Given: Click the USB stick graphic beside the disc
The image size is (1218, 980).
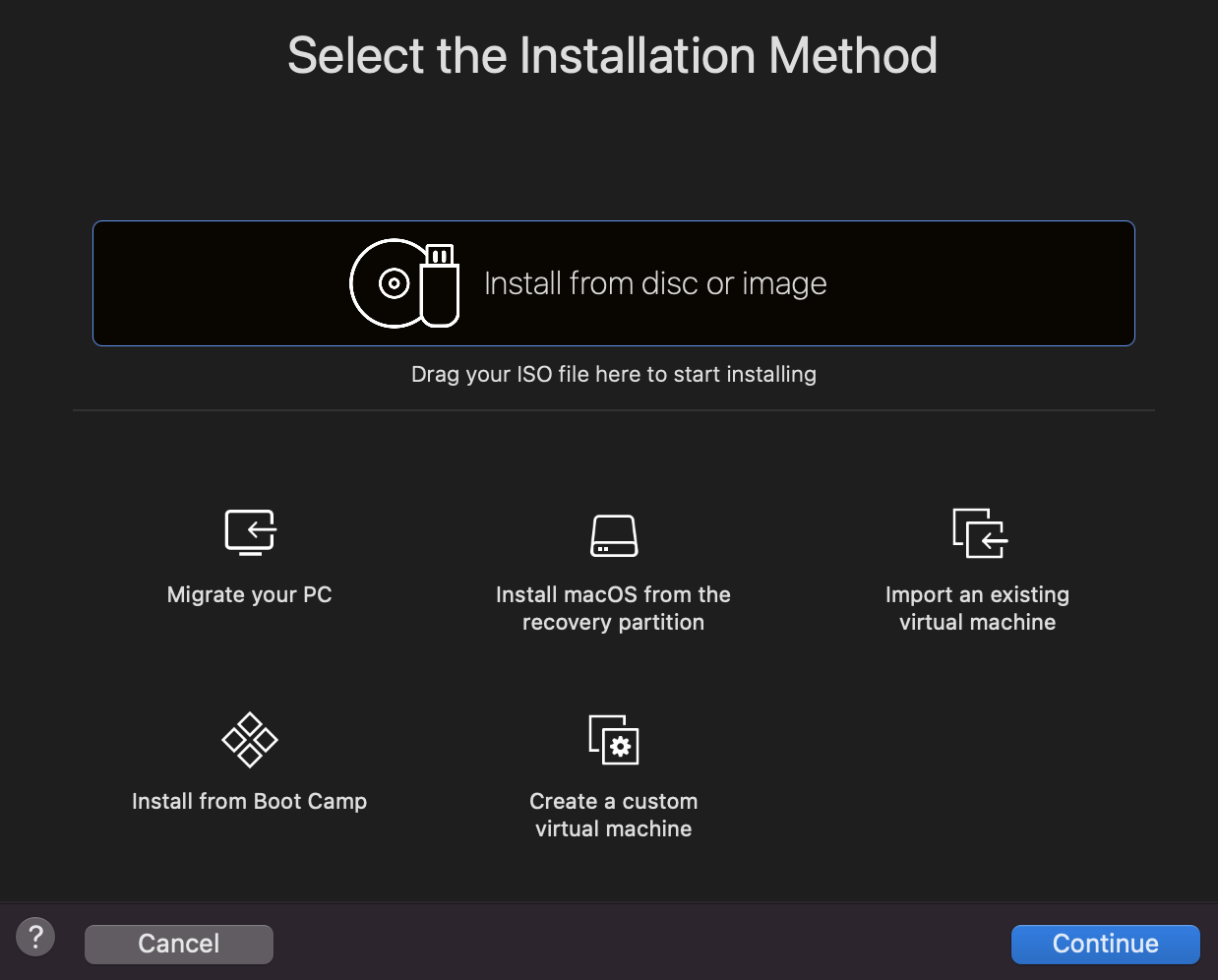Looking at the screenshot, I should (x=441, y=285).
